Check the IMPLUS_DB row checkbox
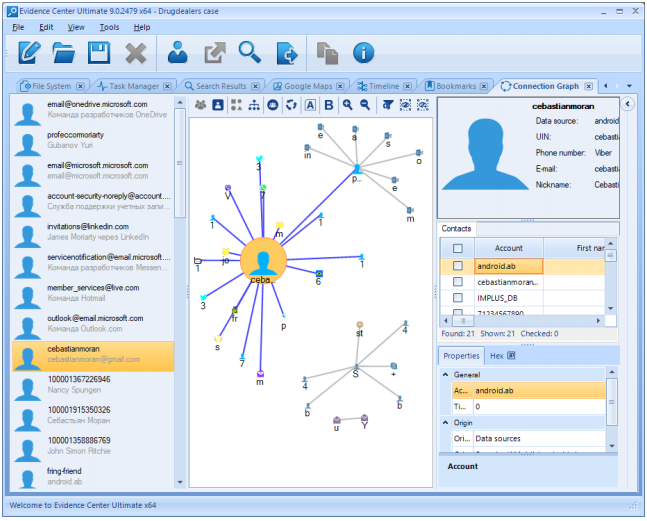Image resolution: width=647 pixels, height=521 pixels. coord(458,297)
